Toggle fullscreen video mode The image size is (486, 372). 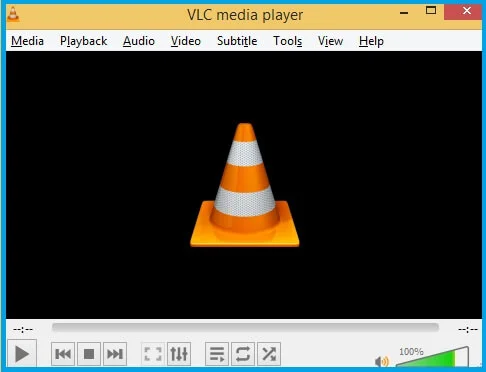click(x=153, y=354)
